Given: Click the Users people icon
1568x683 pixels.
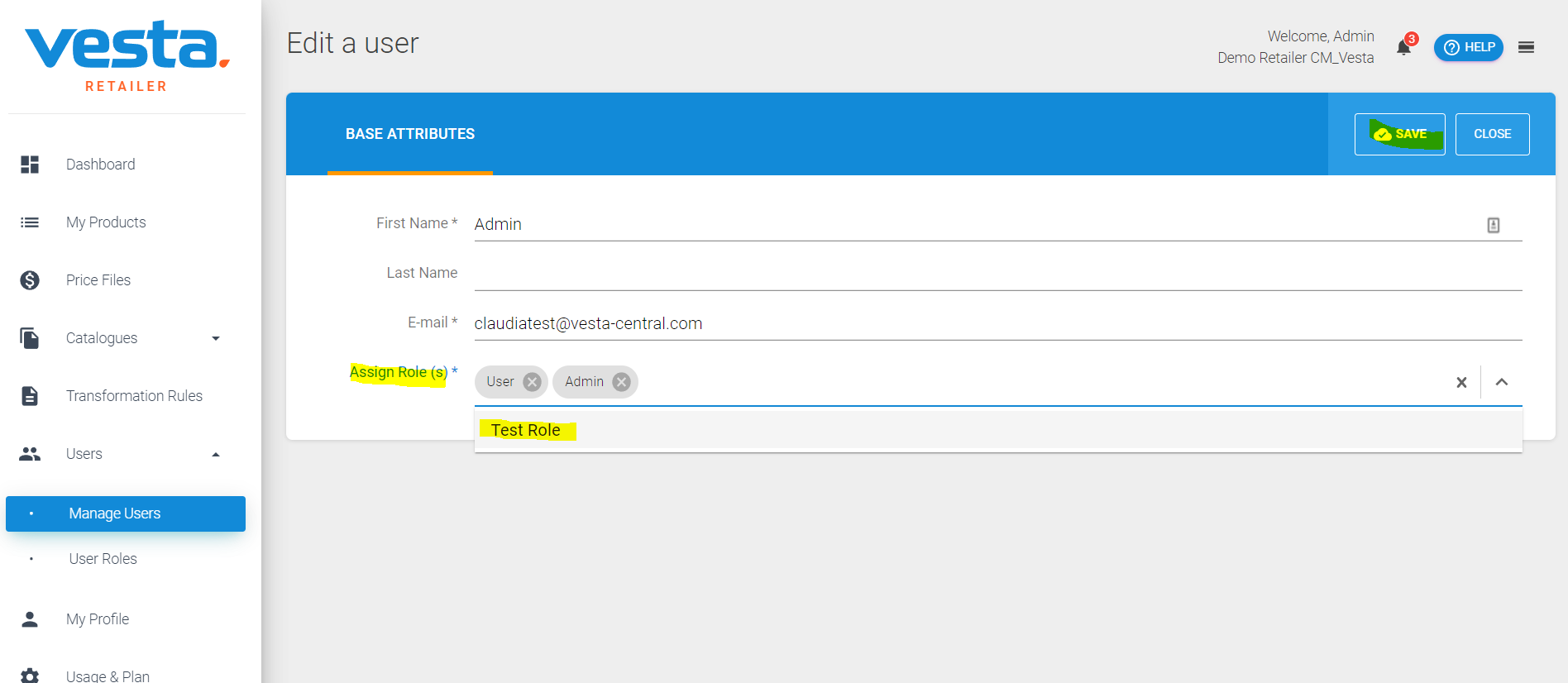Looking at the screenshot, I should coord(30,454).
